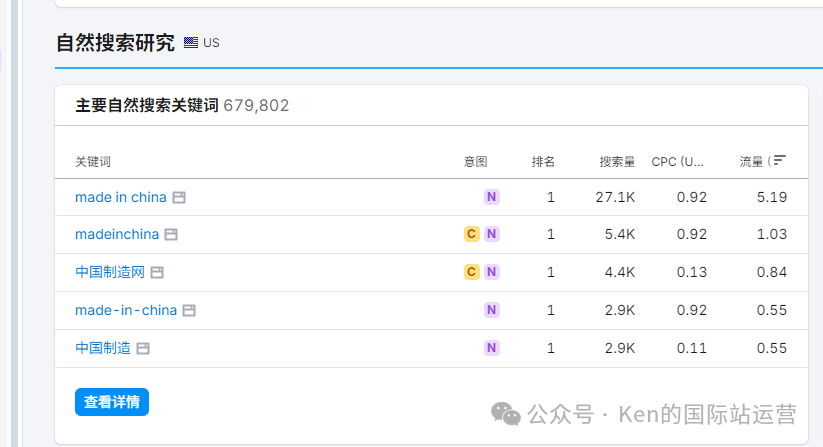823x447 pixels.
Task: Click the 主要自然搜索关键词 title
Action: (x=147, y=105)
